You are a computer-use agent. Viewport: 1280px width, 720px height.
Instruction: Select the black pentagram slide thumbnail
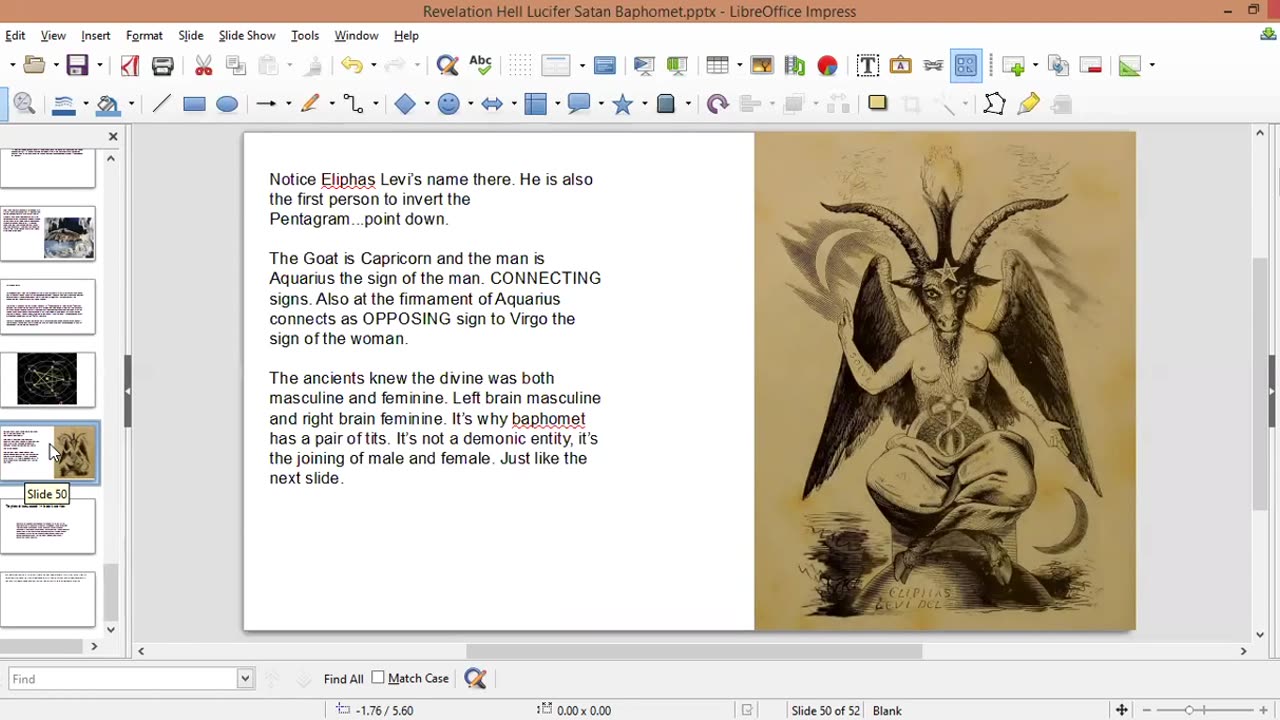point(47,379)
